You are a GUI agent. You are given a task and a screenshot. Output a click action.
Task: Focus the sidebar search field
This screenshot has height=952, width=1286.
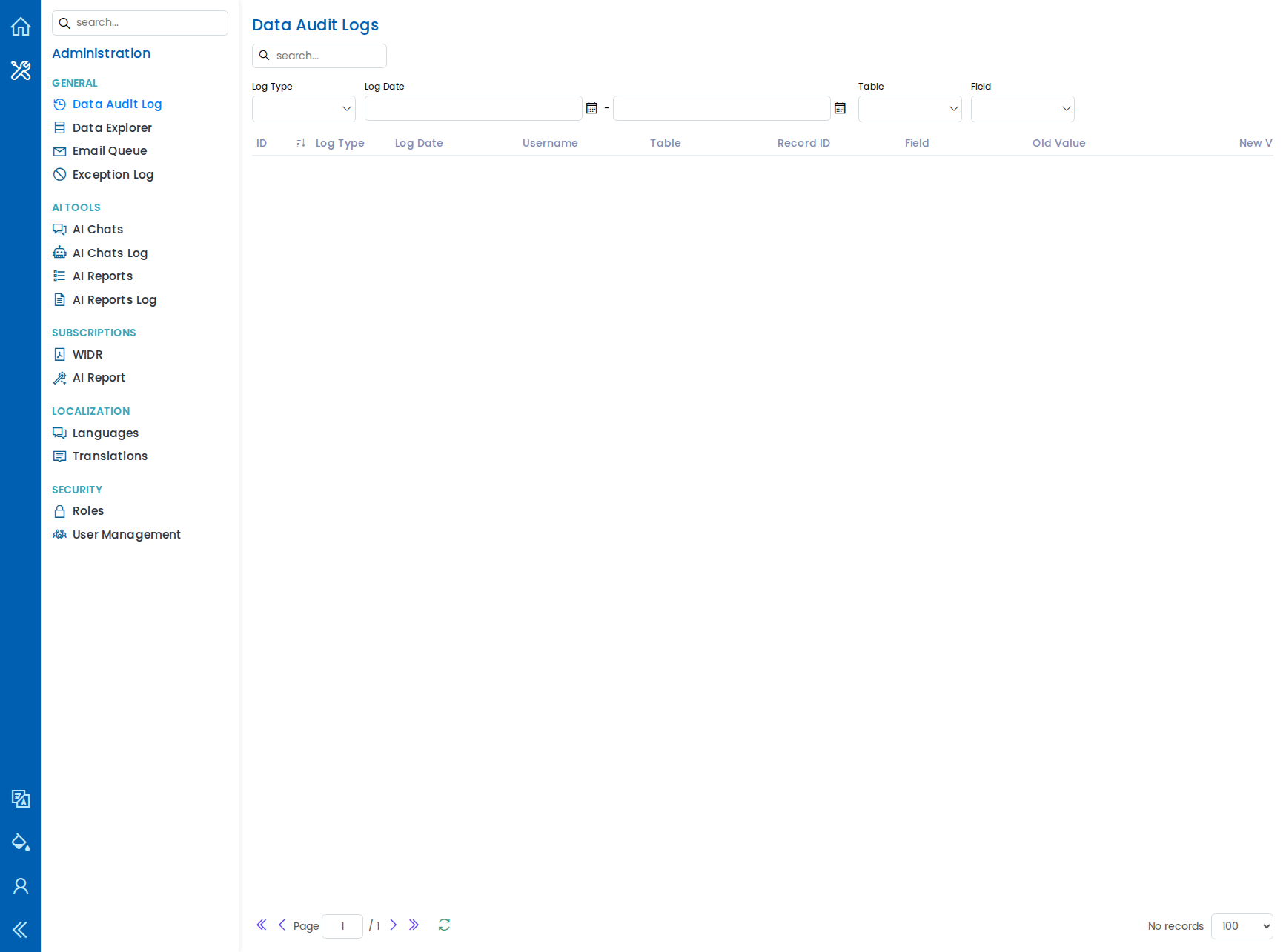140,23
